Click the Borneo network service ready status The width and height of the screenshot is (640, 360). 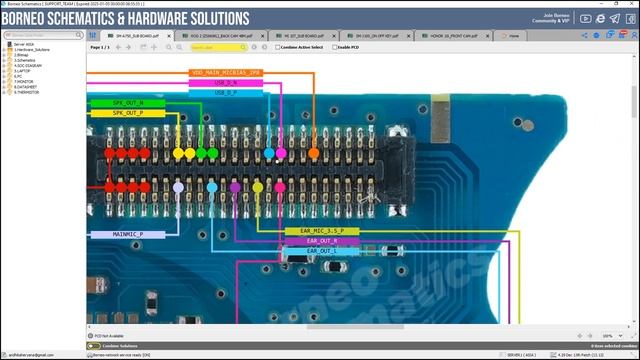121,355
